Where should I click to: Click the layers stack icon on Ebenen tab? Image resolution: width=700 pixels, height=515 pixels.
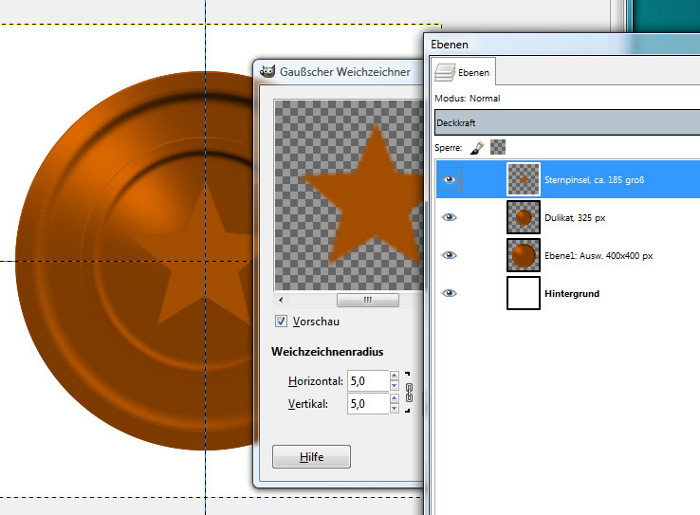(446, 72)
